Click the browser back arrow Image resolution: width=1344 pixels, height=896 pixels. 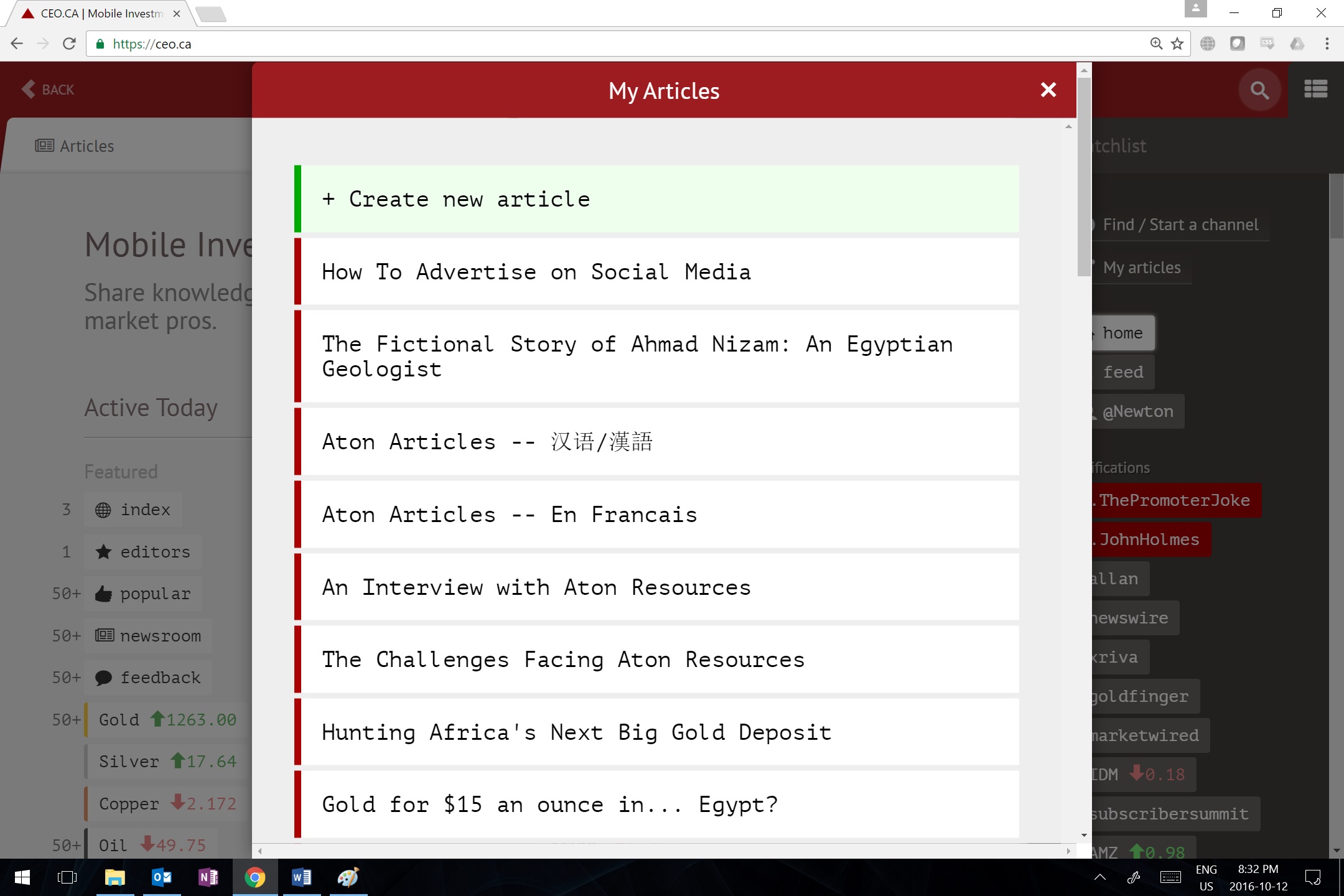tap(17, 44)
